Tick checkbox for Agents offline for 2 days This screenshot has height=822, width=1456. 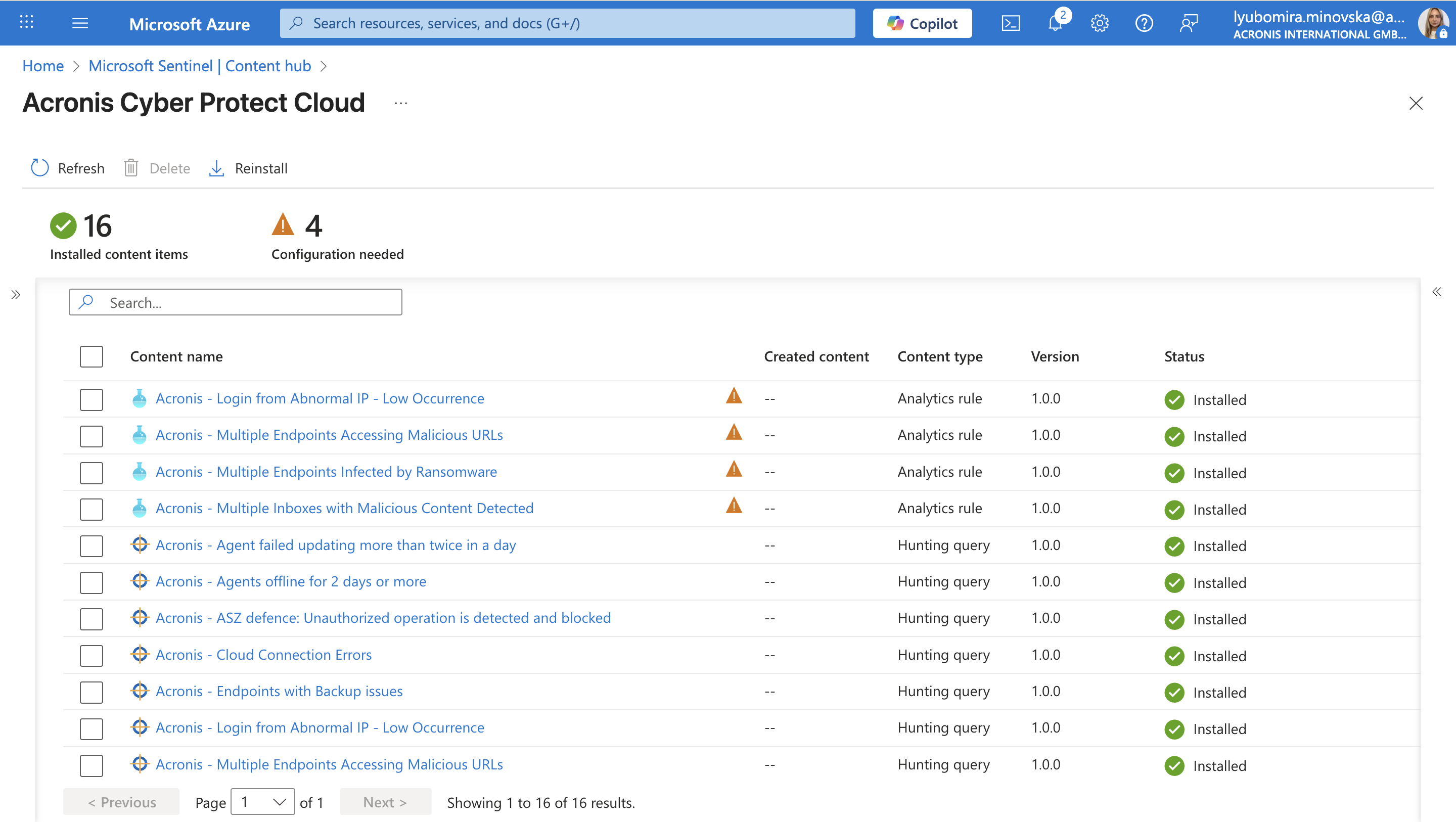pos(91,582)
